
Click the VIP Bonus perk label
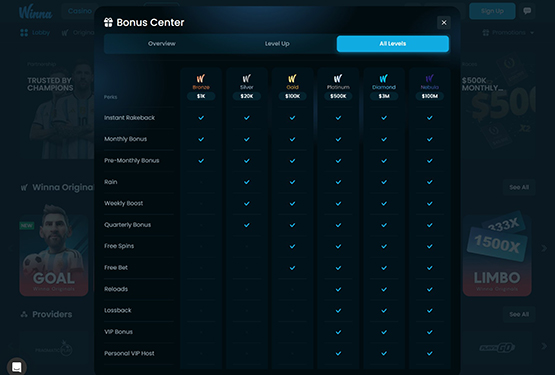(x=118, y=332)
